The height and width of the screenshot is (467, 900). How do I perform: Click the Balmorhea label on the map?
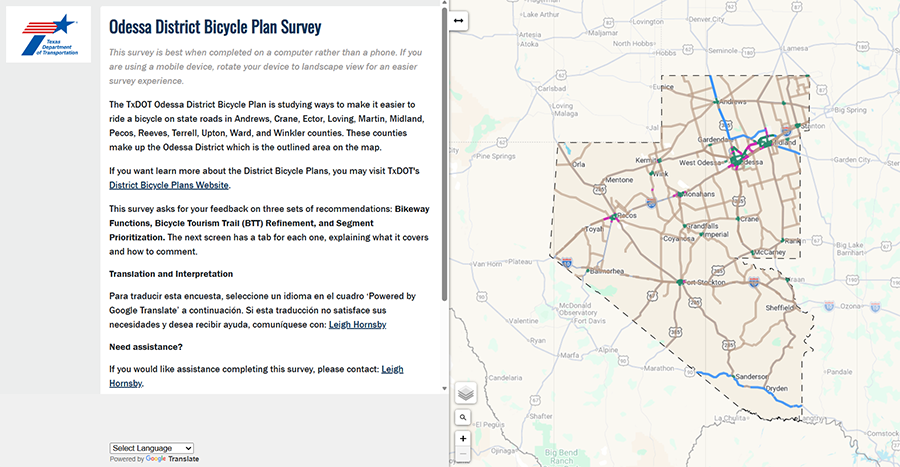pos(607,271)
